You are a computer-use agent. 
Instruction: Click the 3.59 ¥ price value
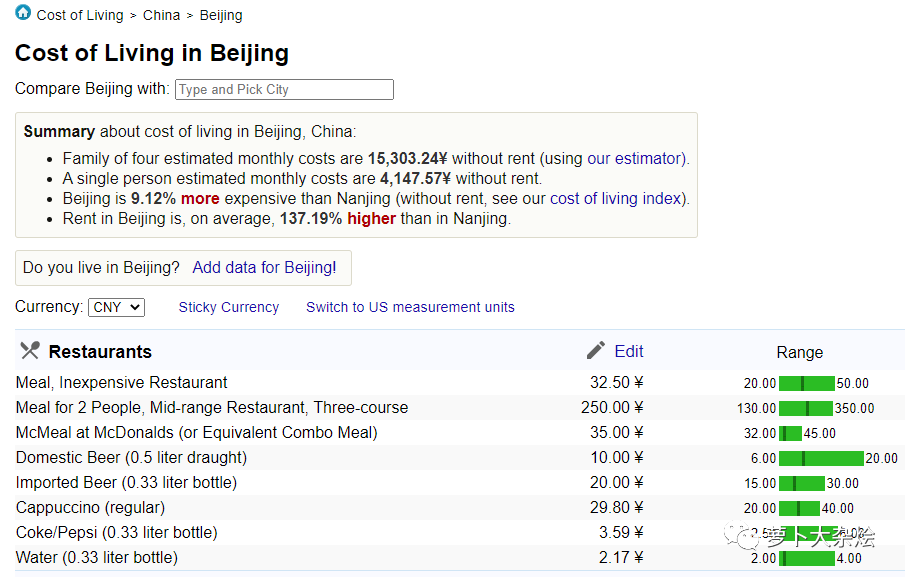[x=621, y=532]
